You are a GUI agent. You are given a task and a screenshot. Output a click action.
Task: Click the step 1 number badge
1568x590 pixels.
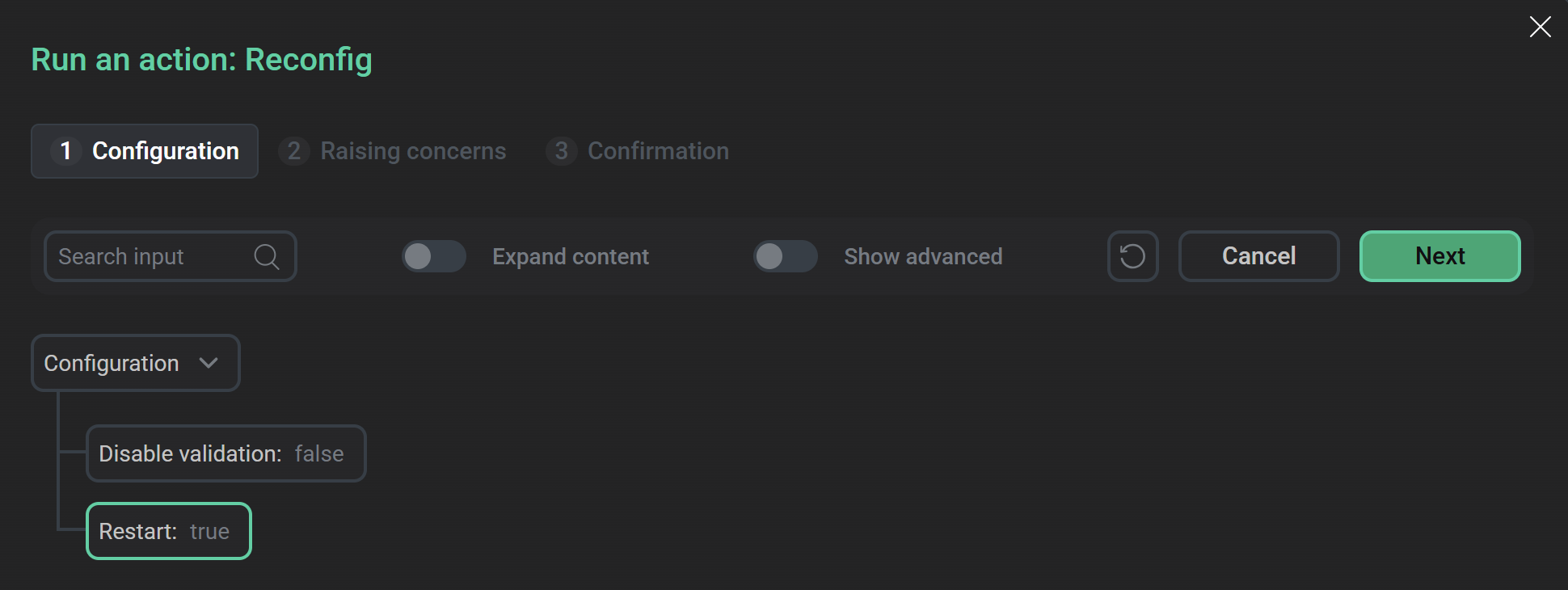[67, 151]
